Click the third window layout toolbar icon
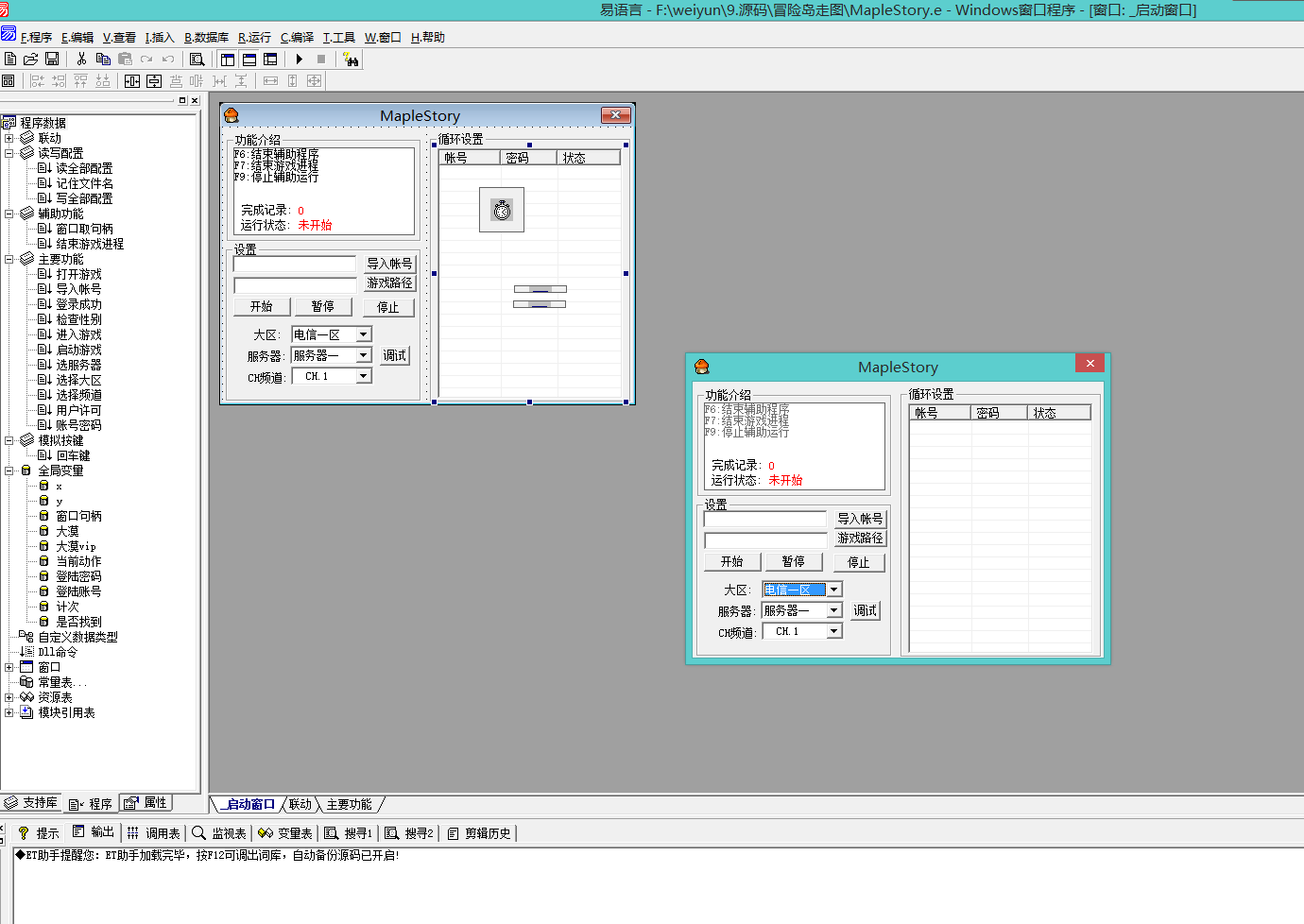The width and height of the screenshot is (1304, 924). click(x=270, y=59)
